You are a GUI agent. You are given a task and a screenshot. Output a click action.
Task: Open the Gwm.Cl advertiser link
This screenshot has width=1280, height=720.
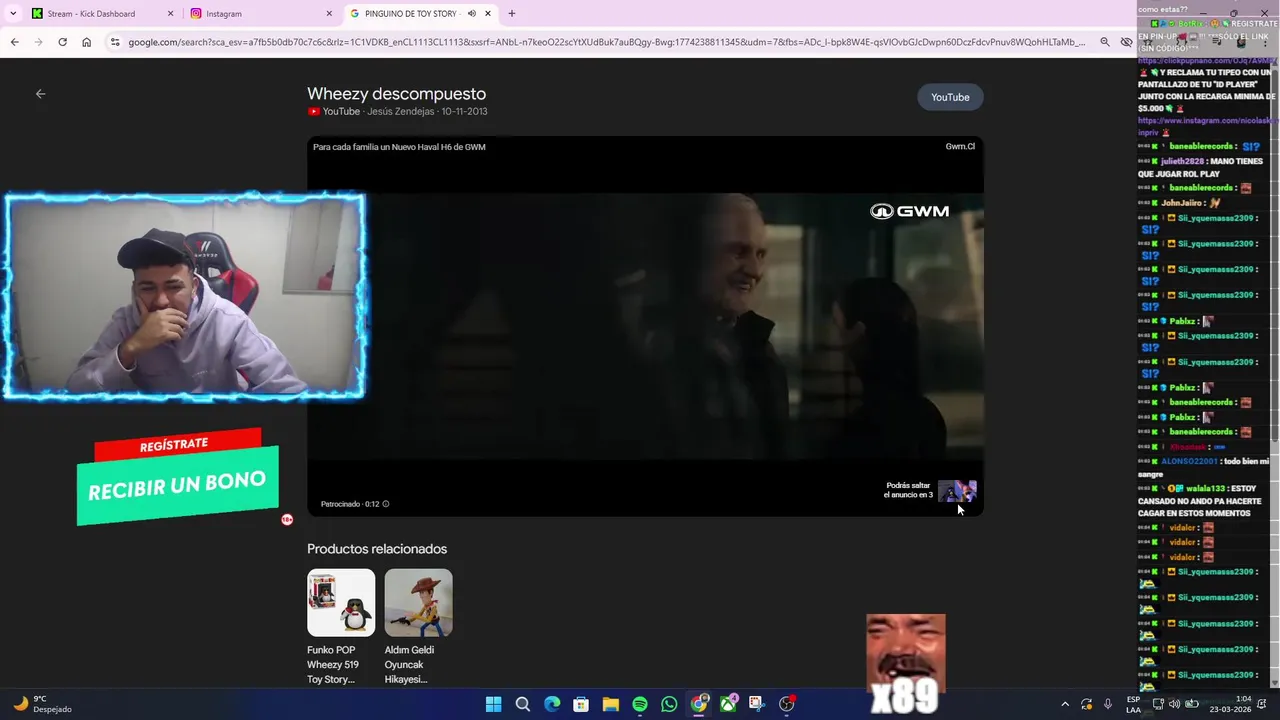coord(960,147)
